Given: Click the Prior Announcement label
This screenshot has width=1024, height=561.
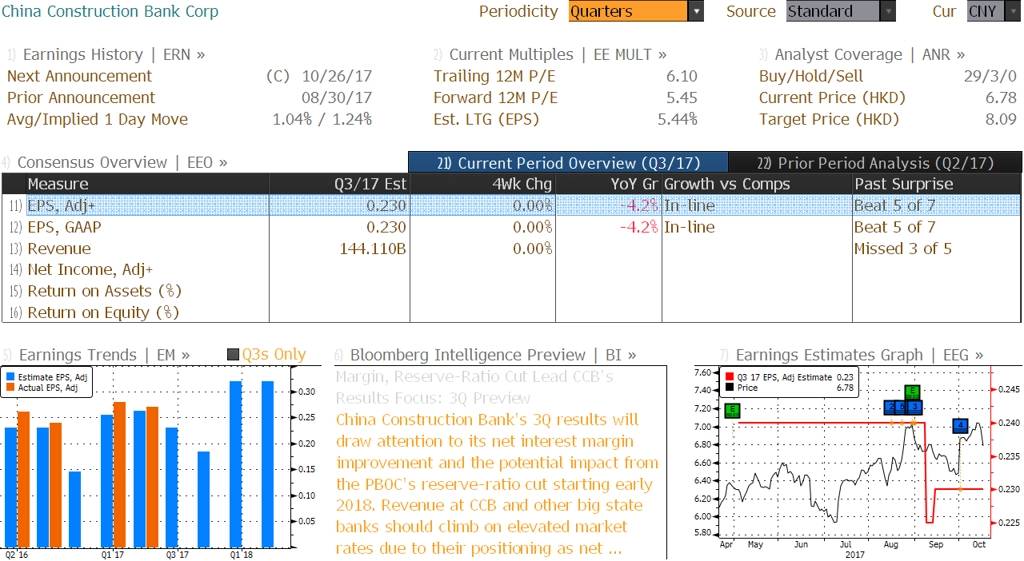Looking at the screenshot, I should point(81,97).
